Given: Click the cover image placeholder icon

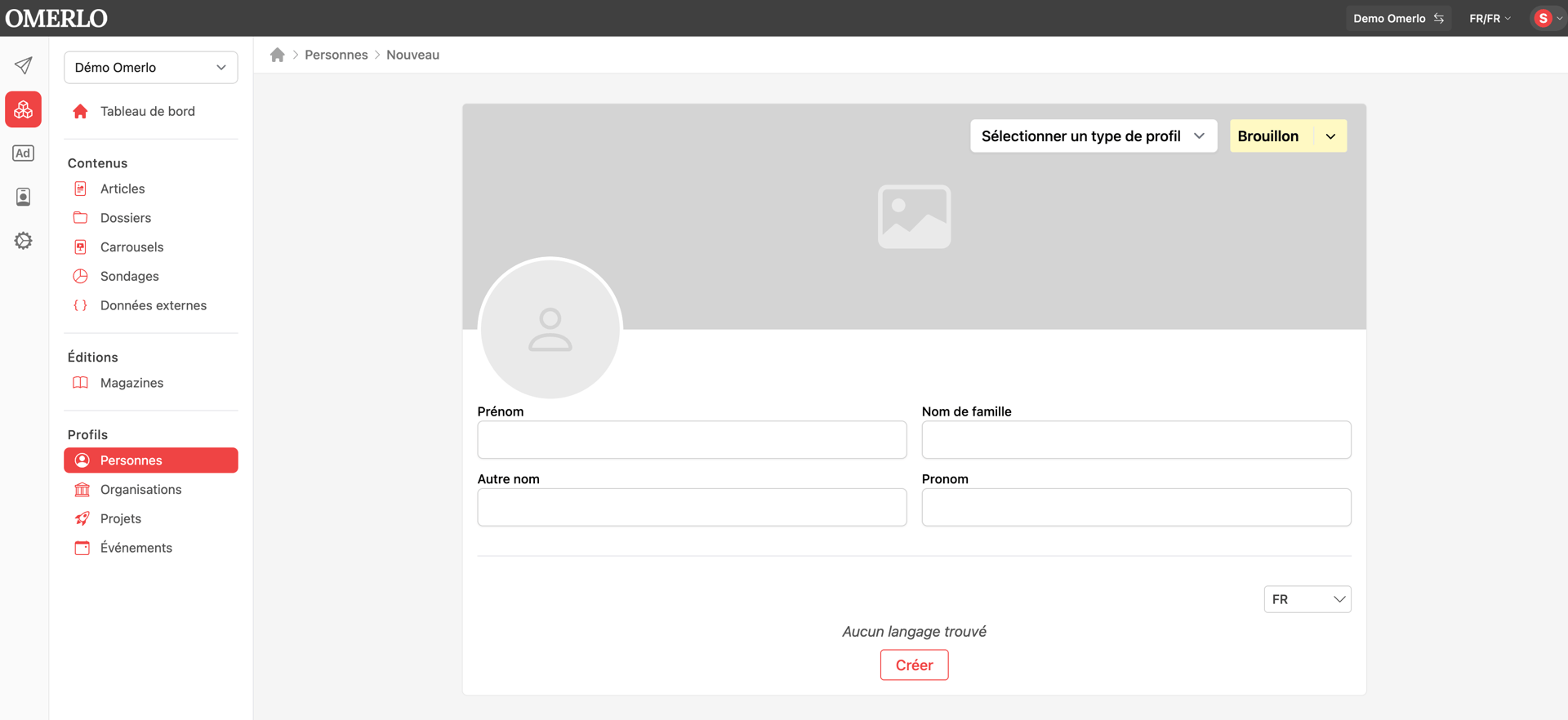Looking at the screenshot, I should [x=914, y=216].
